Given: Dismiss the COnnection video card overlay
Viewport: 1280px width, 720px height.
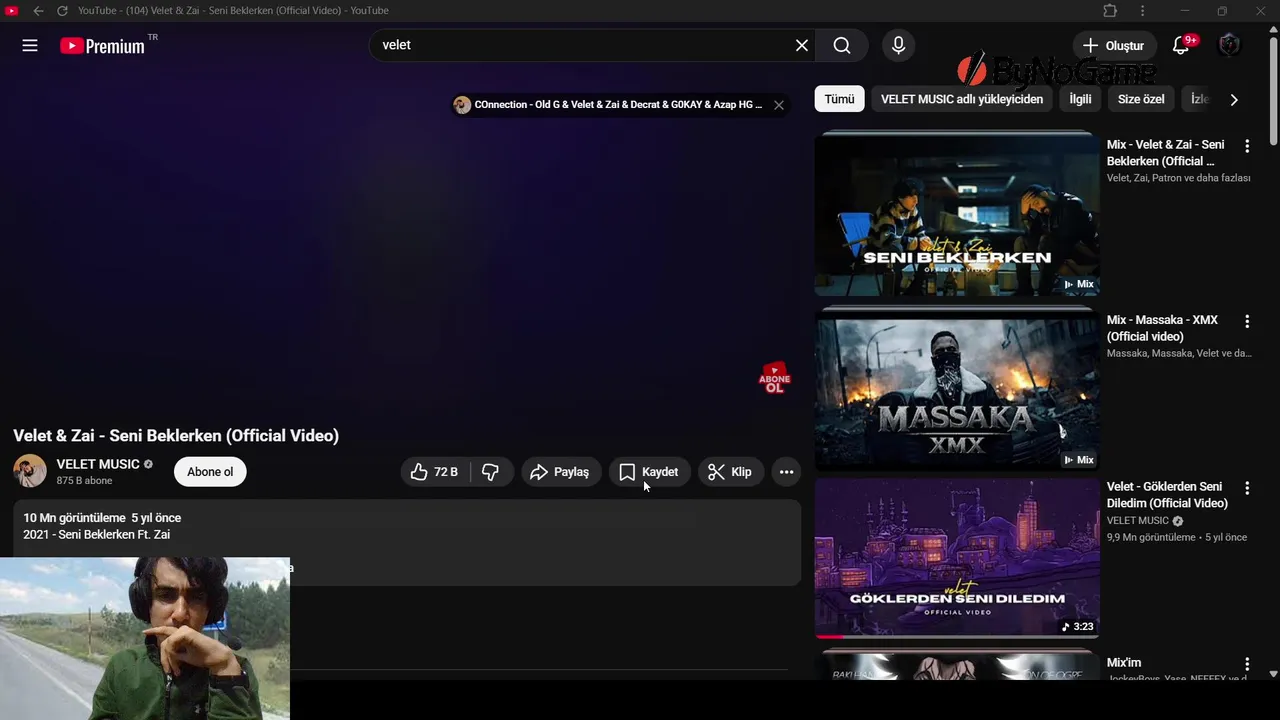Looking at the screenshot, I should pos(778,105).
